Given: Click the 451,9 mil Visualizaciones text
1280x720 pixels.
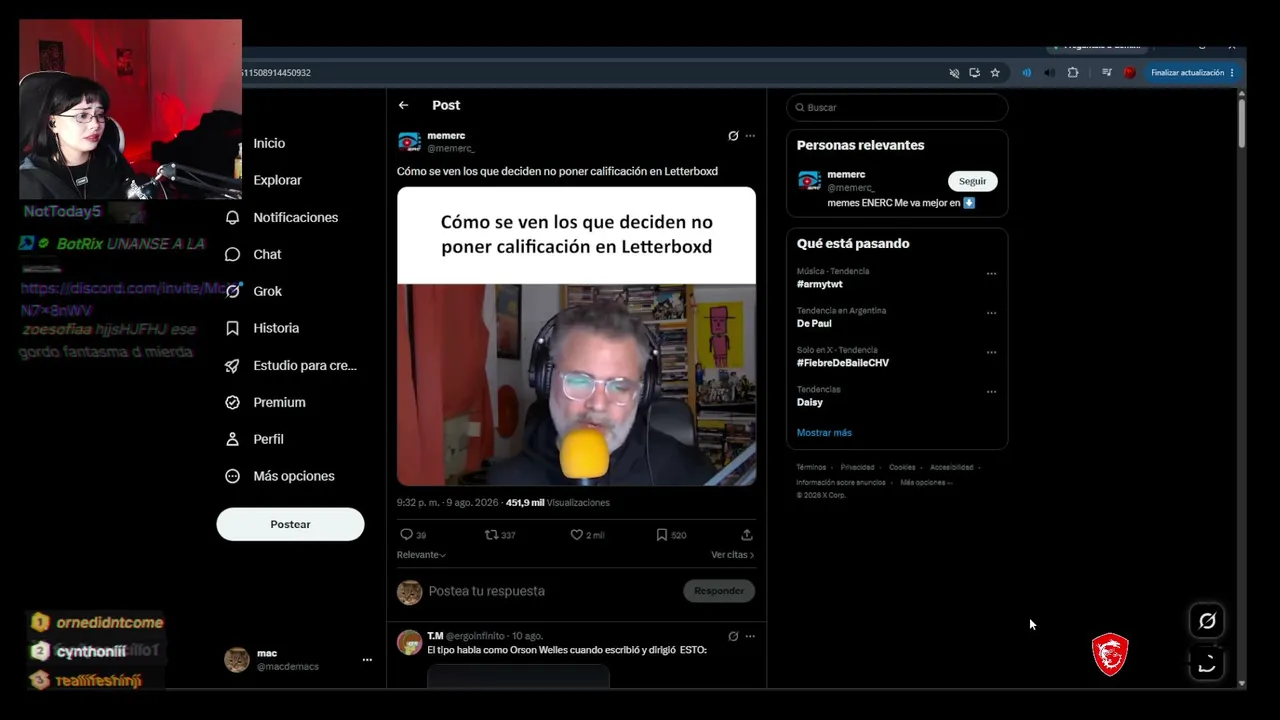Looking at the screenshot, I should pos(557,503).
